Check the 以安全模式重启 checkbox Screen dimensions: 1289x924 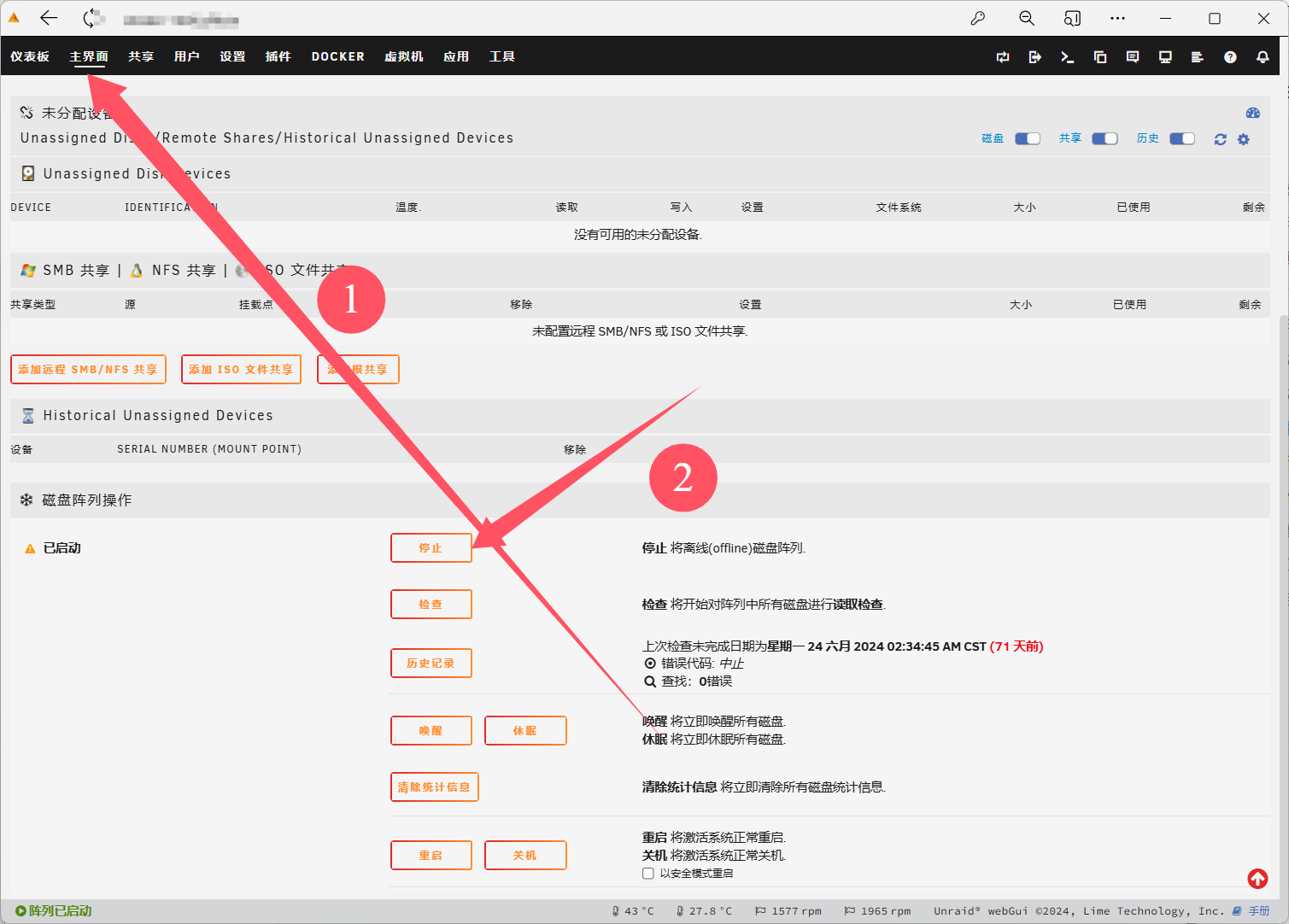point(648,874)
